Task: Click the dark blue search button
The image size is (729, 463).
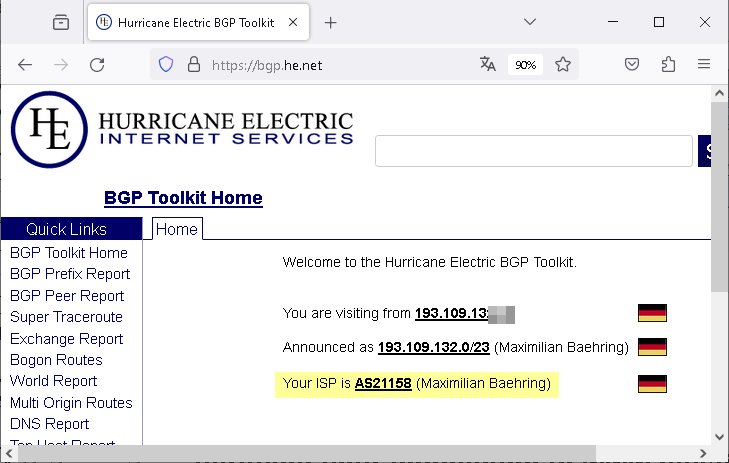Action: (705, 151)
